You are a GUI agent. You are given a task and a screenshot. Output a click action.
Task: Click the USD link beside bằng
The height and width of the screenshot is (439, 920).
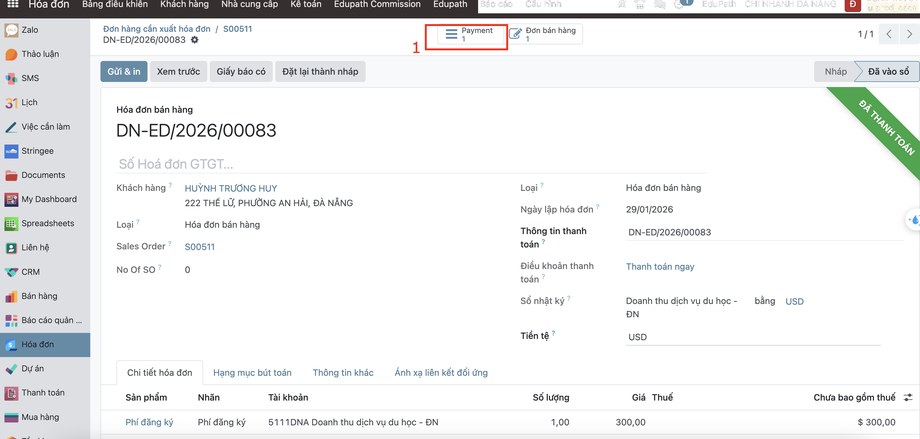(794, 302)
